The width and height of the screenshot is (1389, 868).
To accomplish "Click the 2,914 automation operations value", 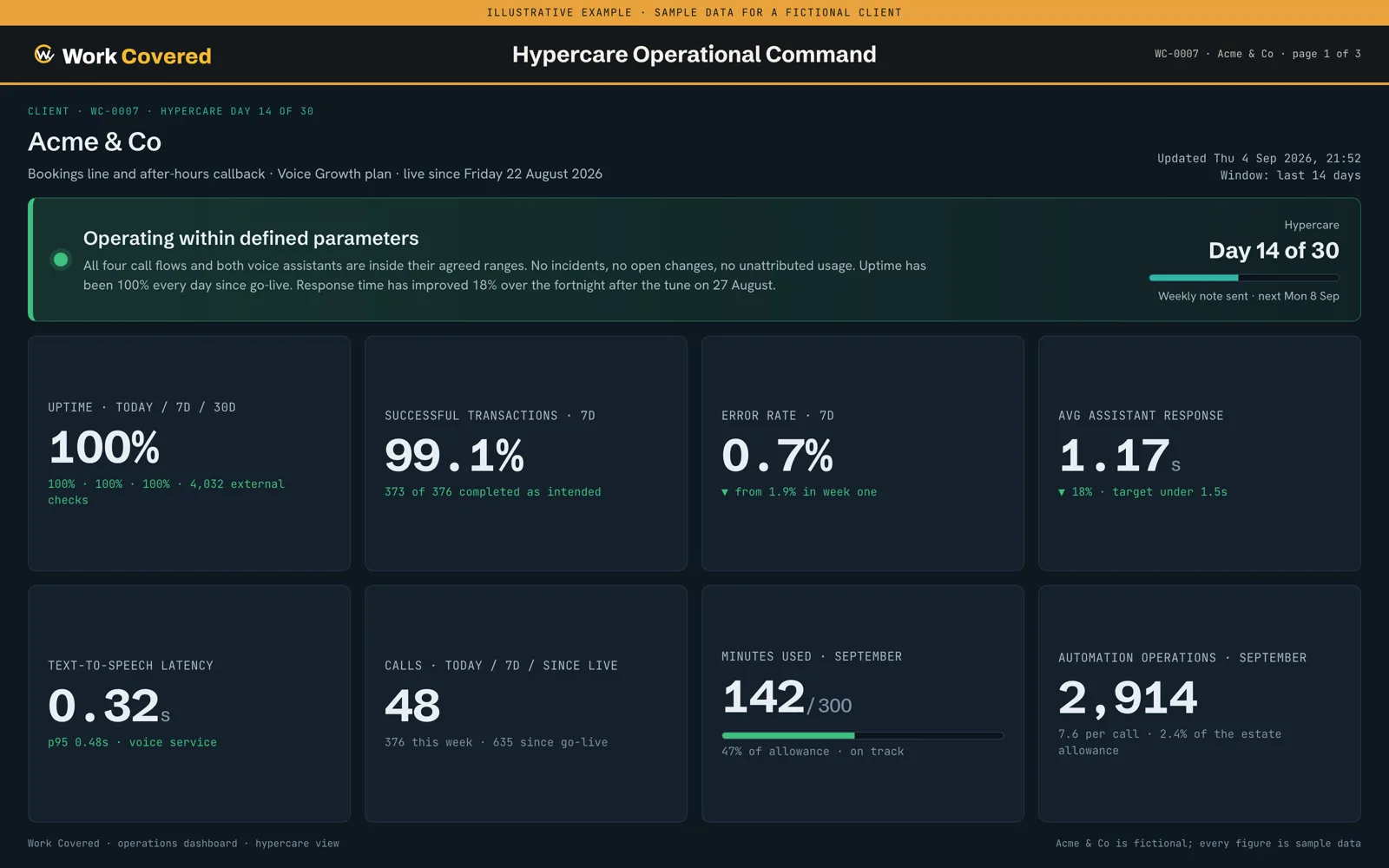I will [x=1128, y=698].
